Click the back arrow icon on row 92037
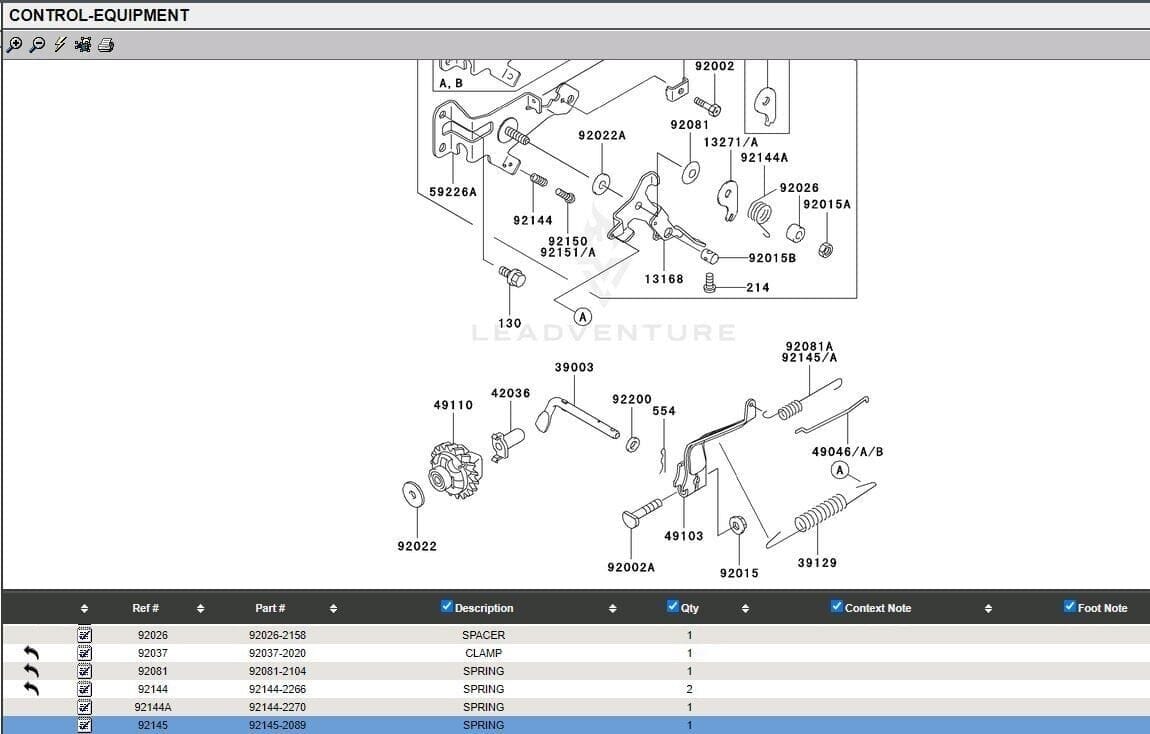1150x734 pixels. click(x=31, y=653)
